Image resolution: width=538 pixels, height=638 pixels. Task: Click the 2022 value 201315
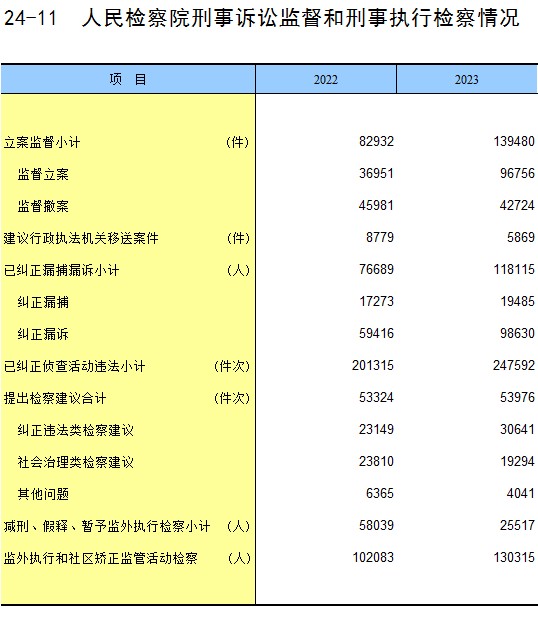[373, 365]
